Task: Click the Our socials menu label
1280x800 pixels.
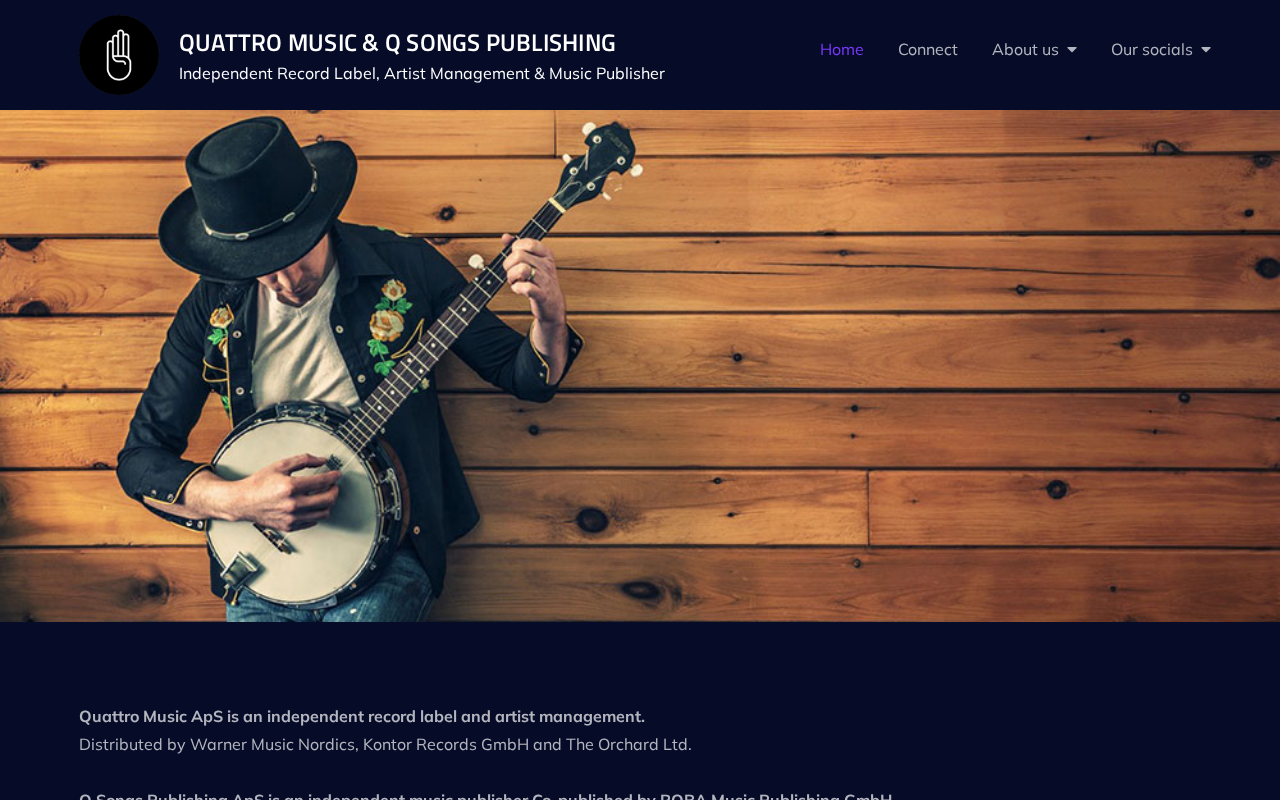Action: [x=1152, y=49]
